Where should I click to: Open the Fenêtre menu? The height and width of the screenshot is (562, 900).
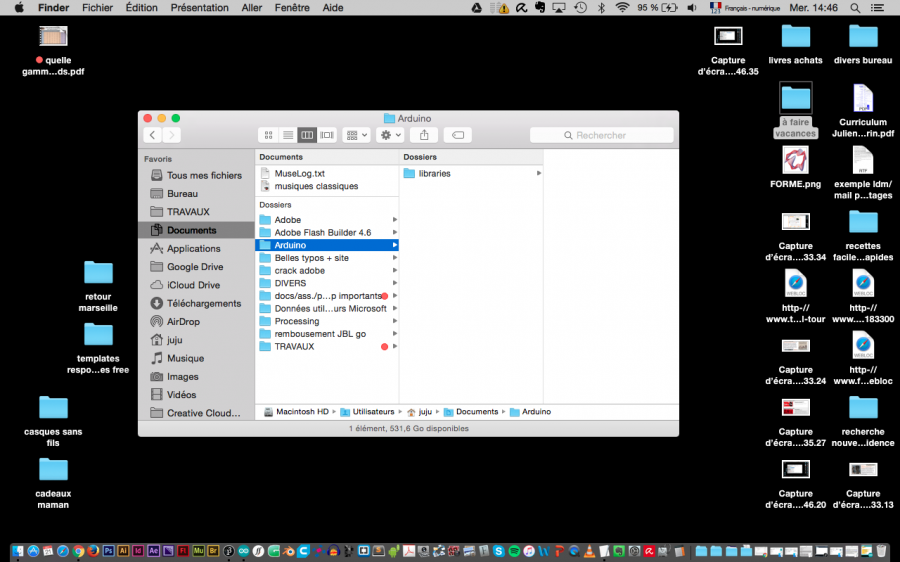click(291, 8)
